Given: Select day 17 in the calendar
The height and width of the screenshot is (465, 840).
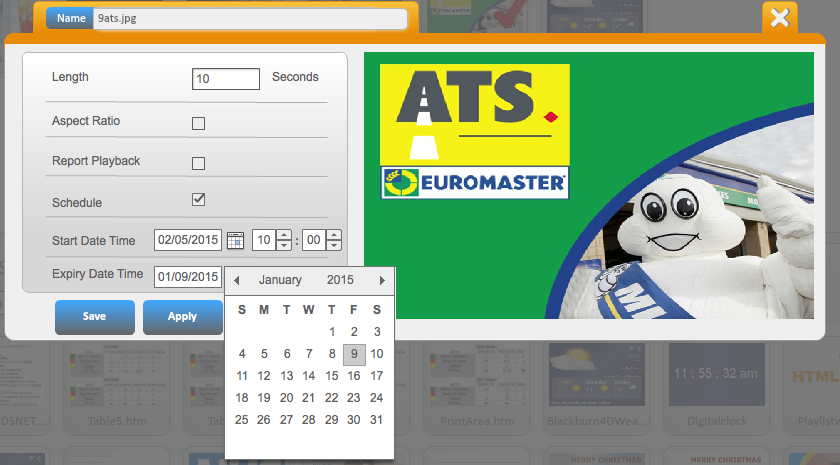Looking at the screenshot, I should coord(377,377).
